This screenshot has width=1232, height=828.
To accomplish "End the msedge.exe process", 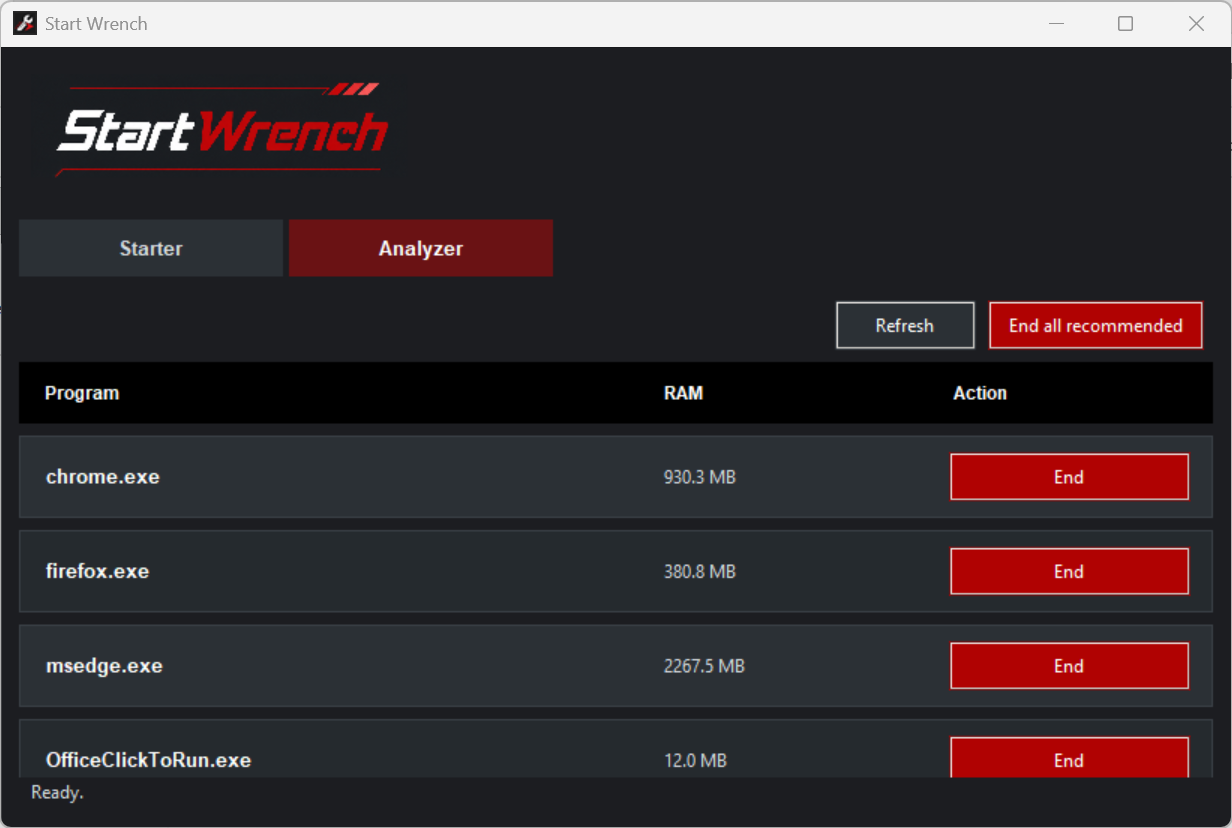I will (x=1069, y=666).
